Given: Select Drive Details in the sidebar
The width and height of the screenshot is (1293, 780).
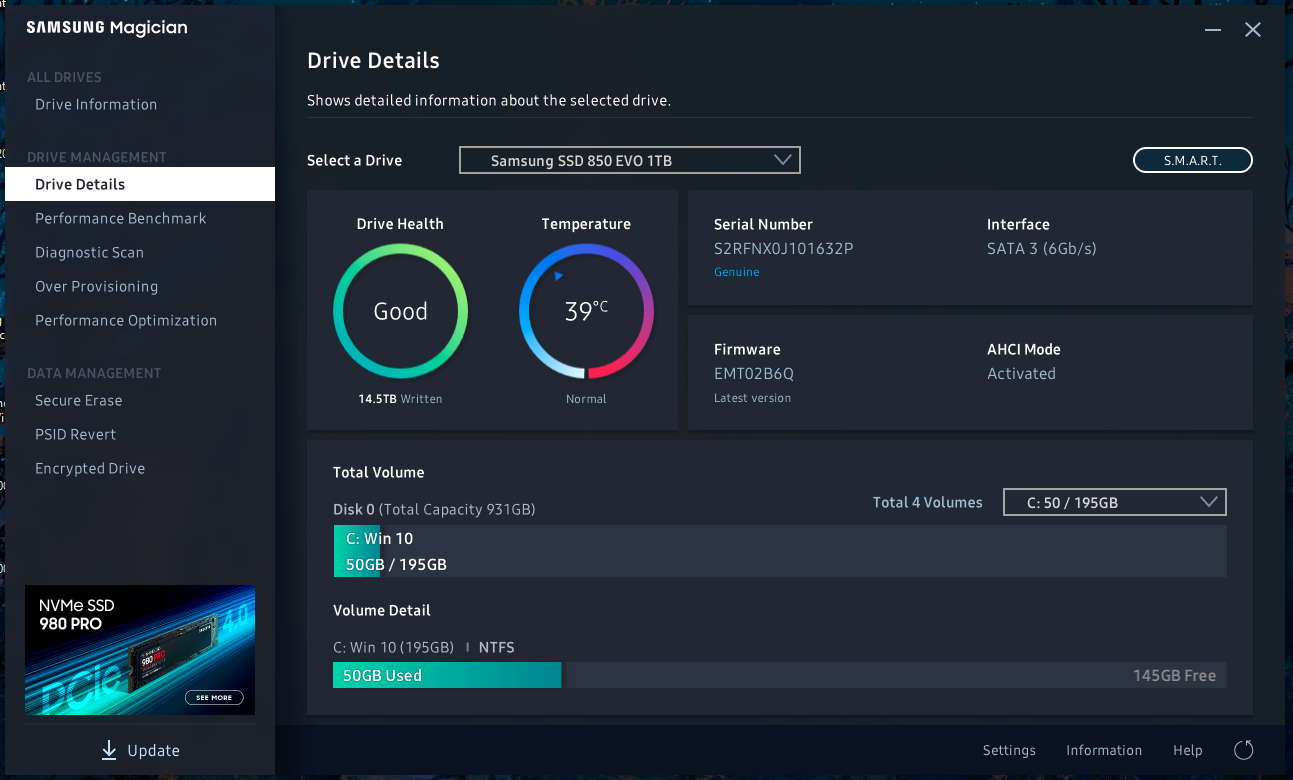Looking at the screenshot, I should (140, 184).
